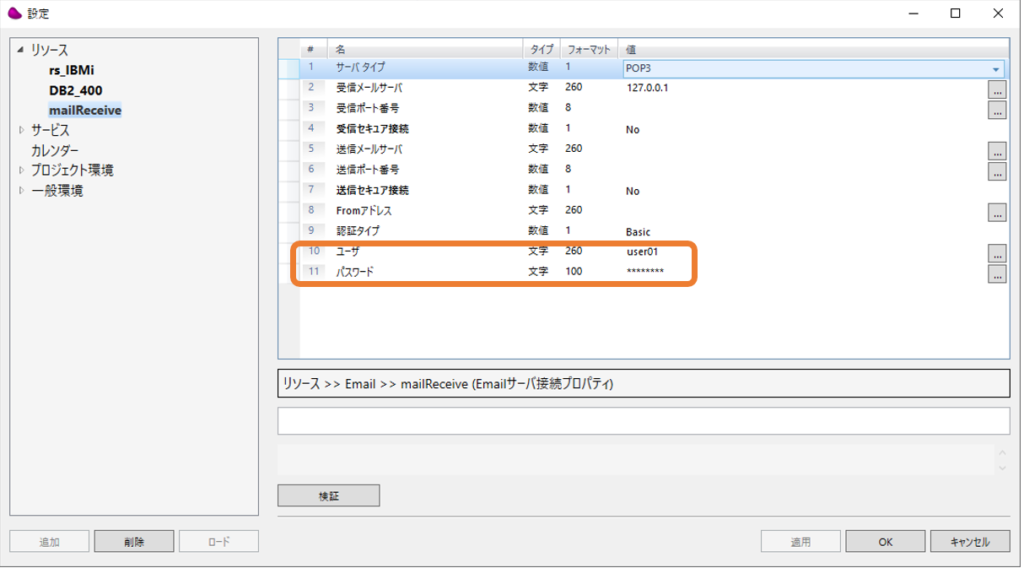Screen dimensions: 1024x568
Task: Click the user01 value
Action: pos(642,251)
